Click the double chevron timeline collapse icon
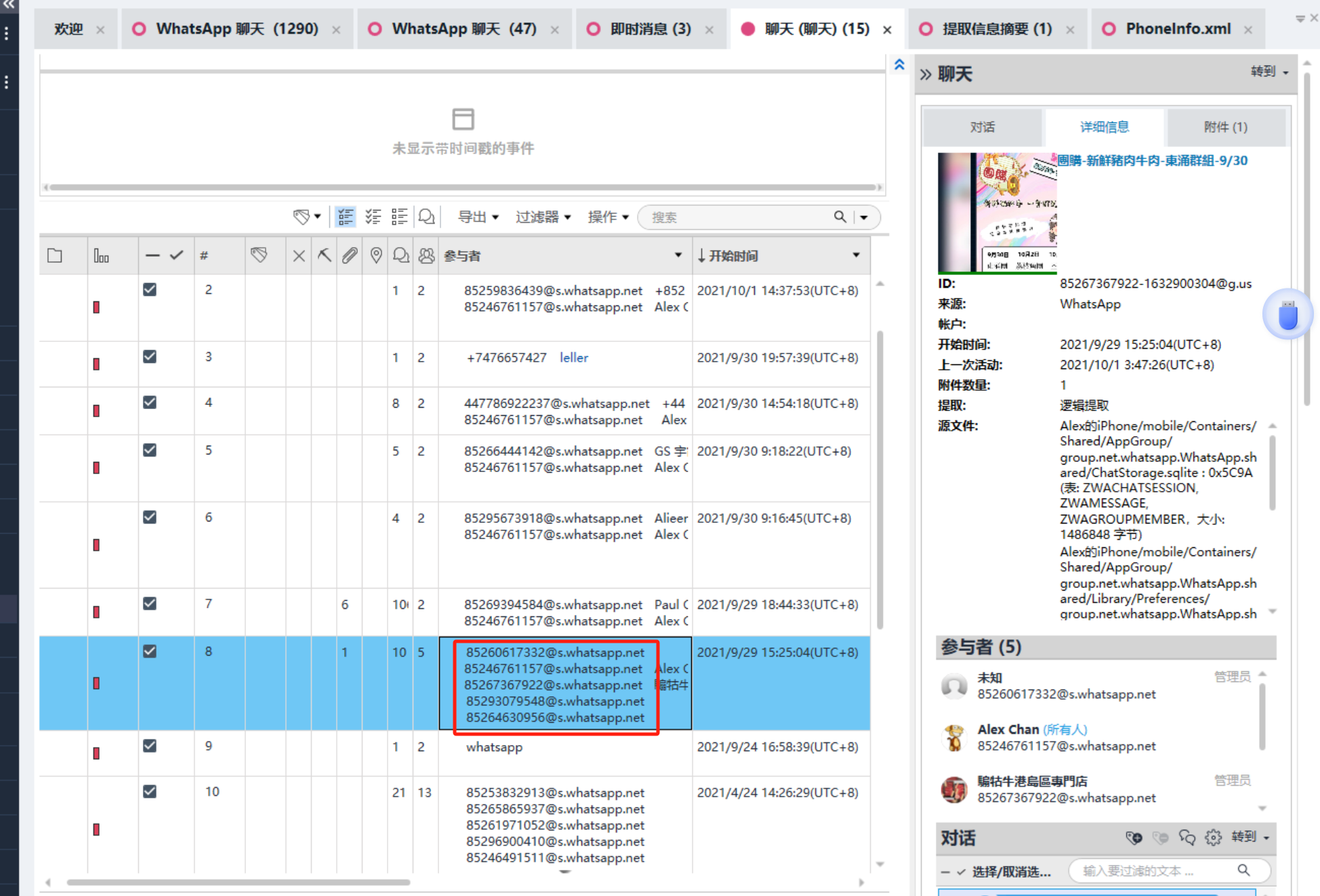 tap(899, 65)
